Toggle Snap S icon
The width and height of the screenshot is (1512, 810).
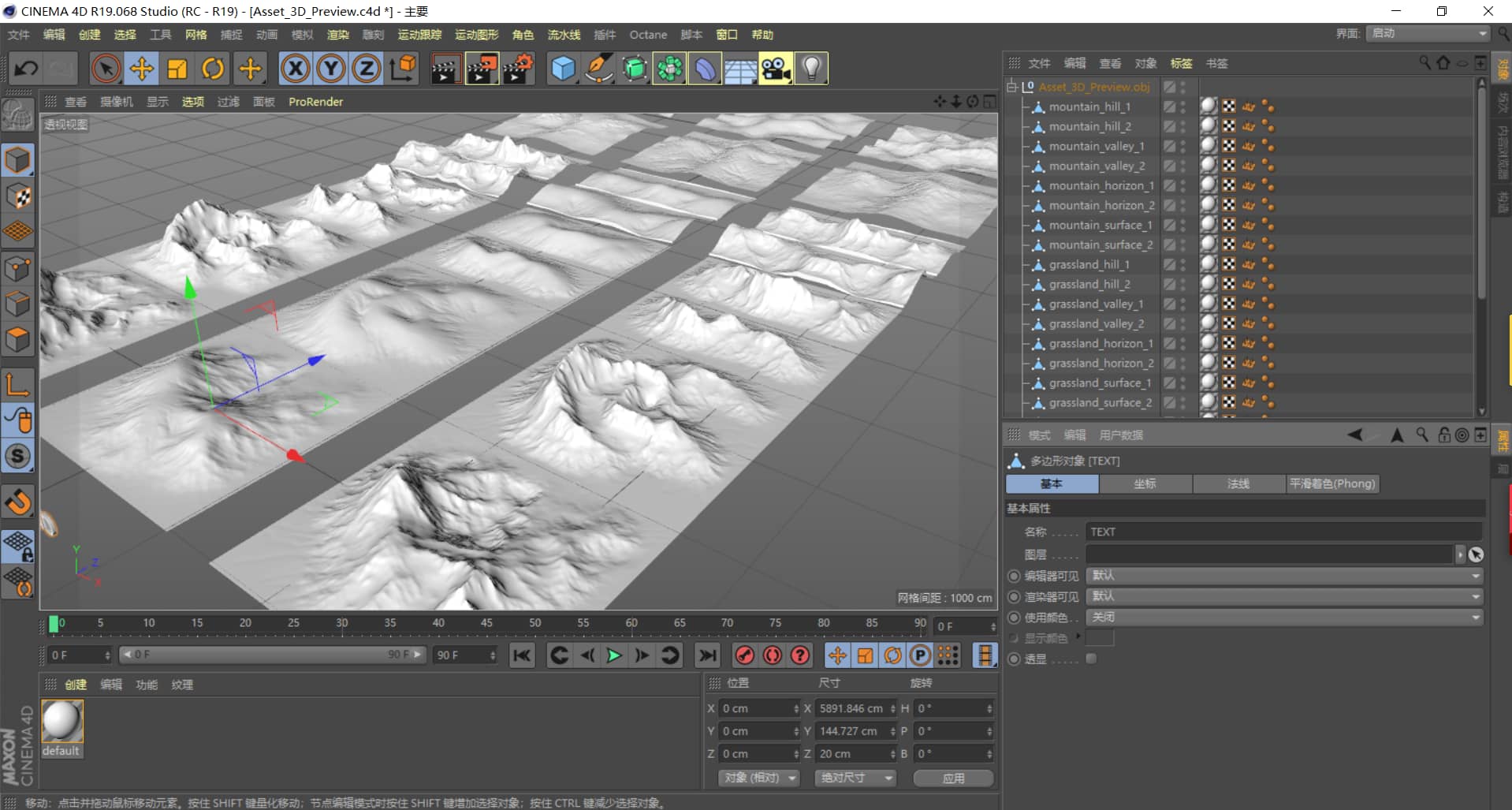[x=18, y=456]
